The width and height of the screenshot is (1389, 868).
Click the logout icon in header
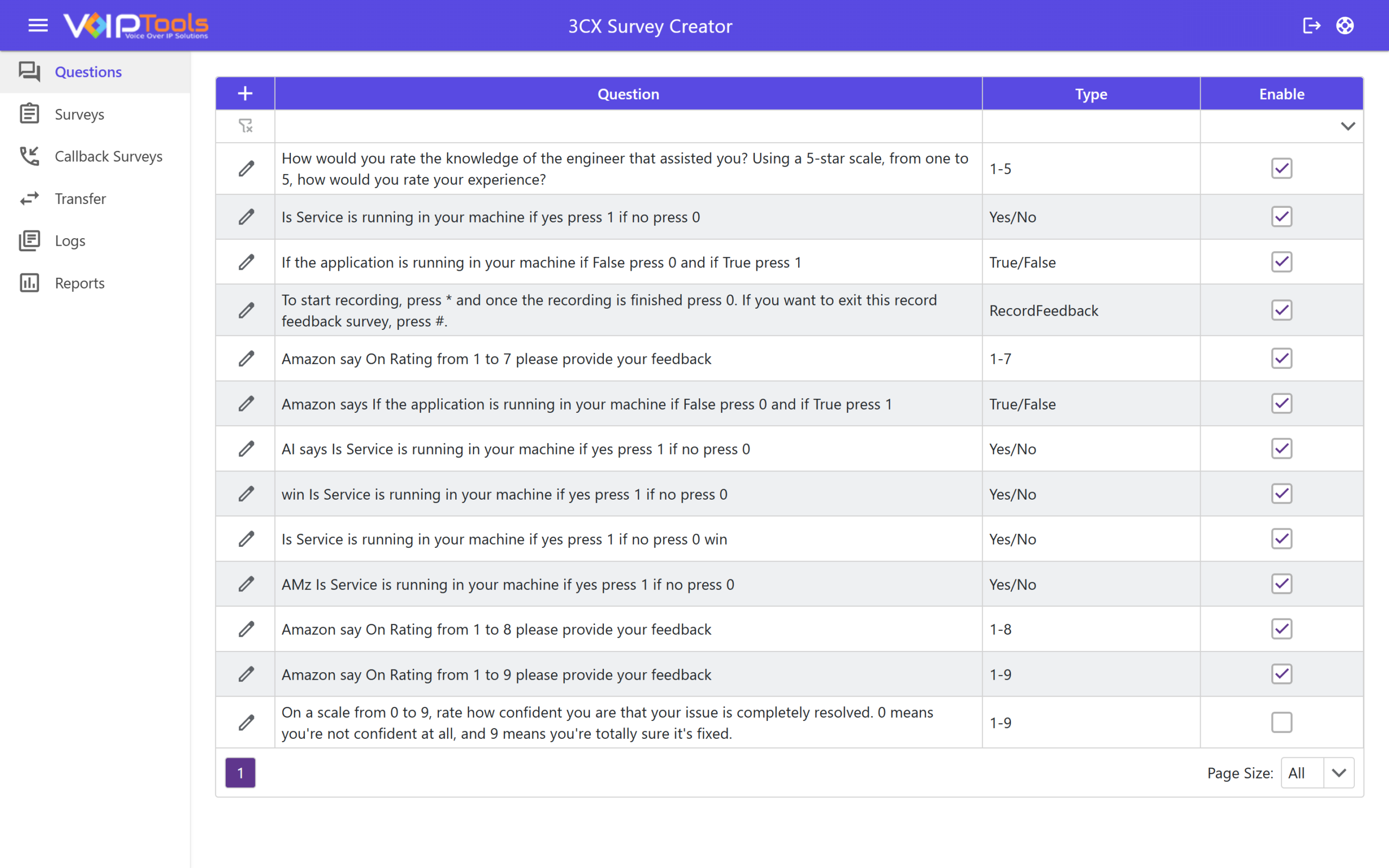[1311, 25]
